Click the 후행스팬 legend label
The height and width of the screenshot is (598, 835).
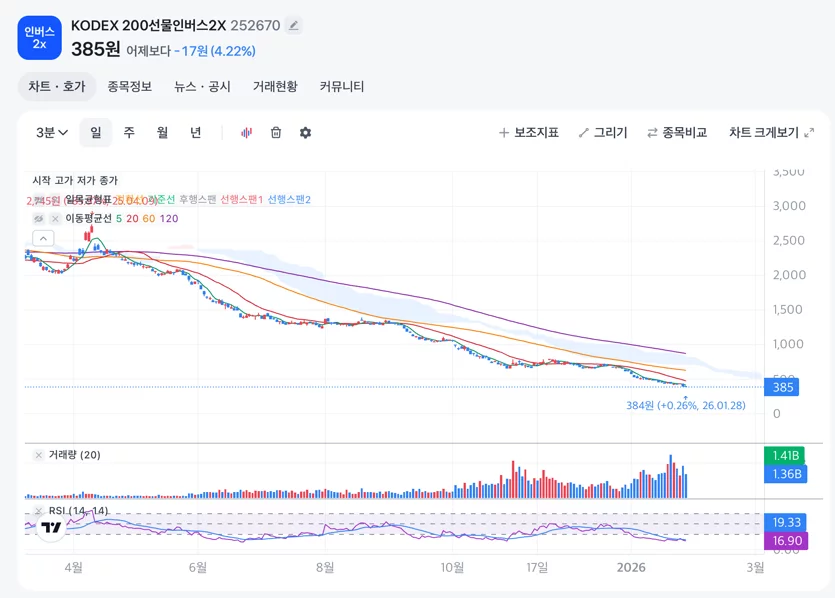[x=198, y=199]
